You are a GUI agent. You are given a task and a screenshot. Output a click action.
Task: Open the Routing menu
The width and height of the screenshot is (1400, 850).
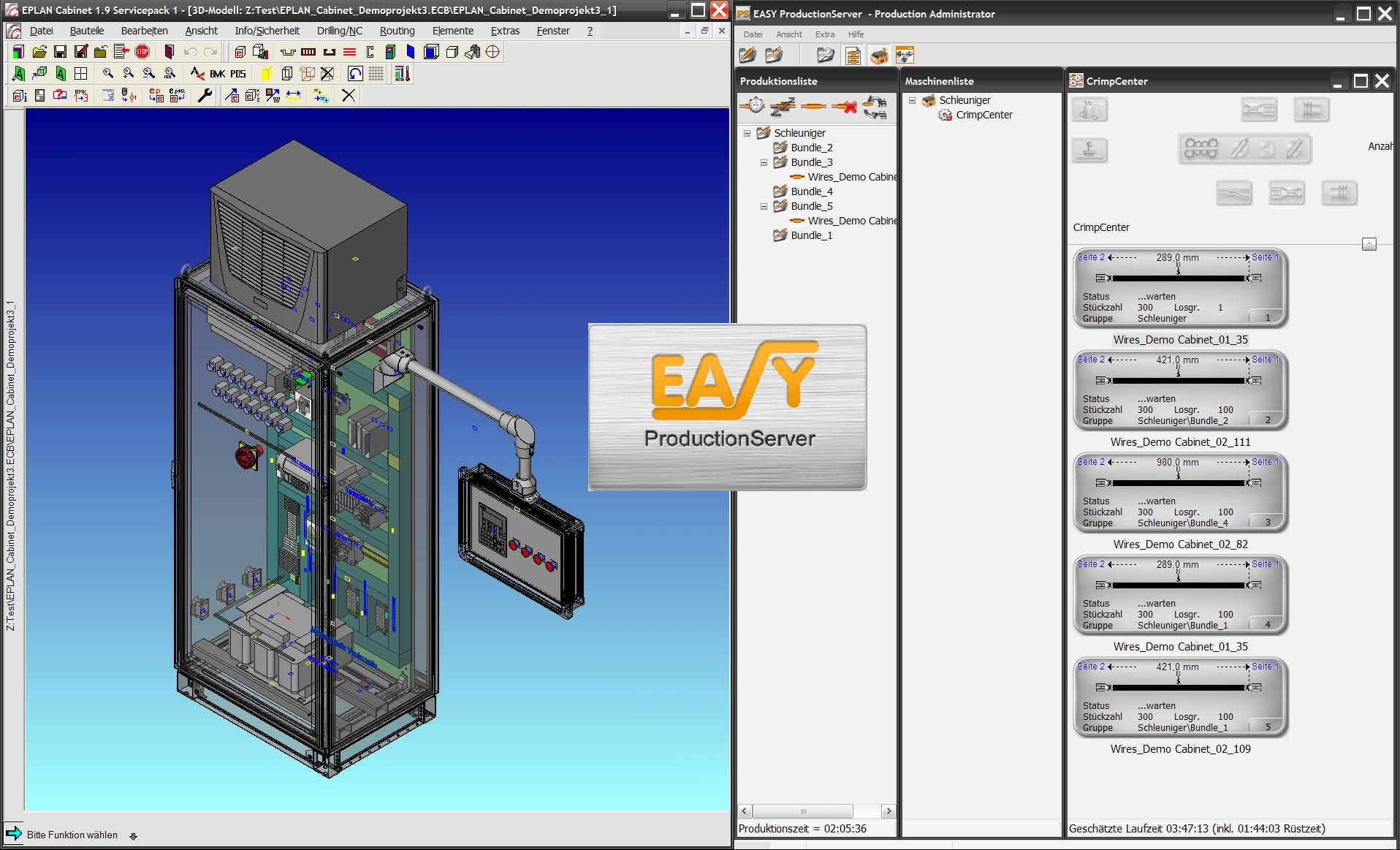(x=397, y=31)
